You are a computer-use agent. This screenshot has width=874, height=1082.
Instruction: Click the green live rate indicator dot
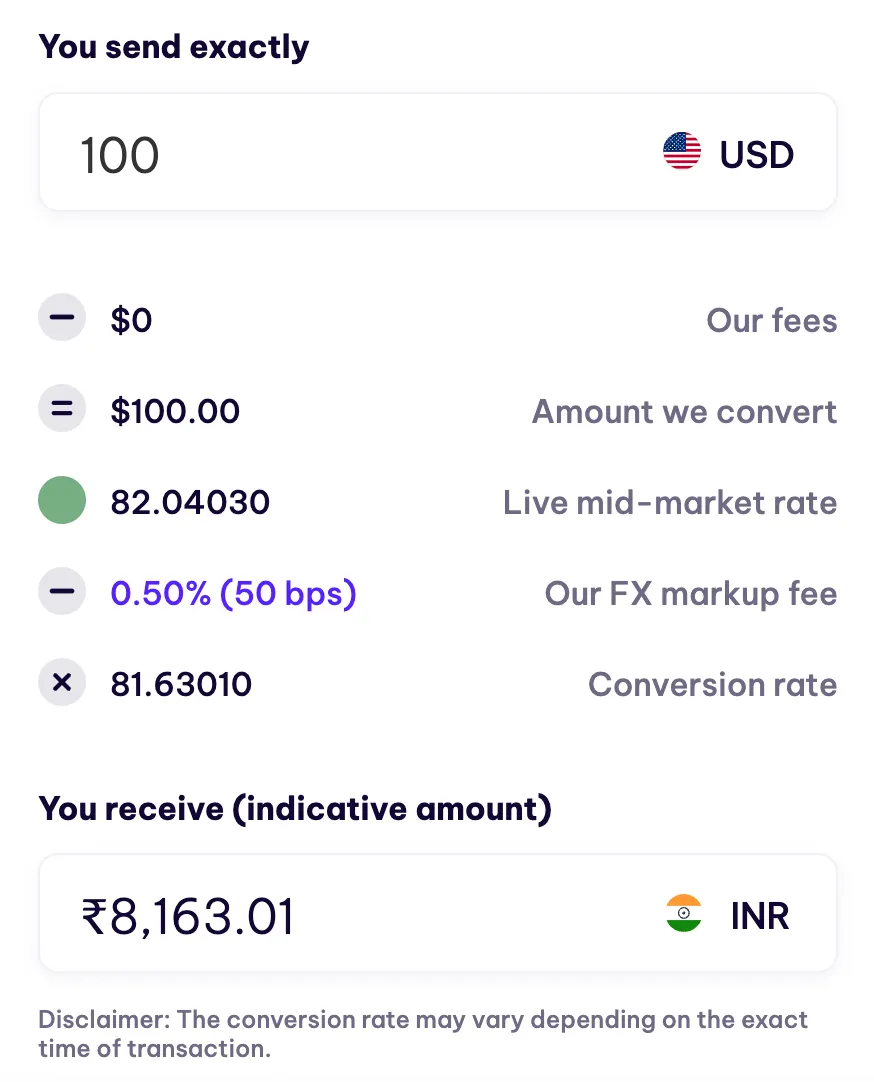62,500
